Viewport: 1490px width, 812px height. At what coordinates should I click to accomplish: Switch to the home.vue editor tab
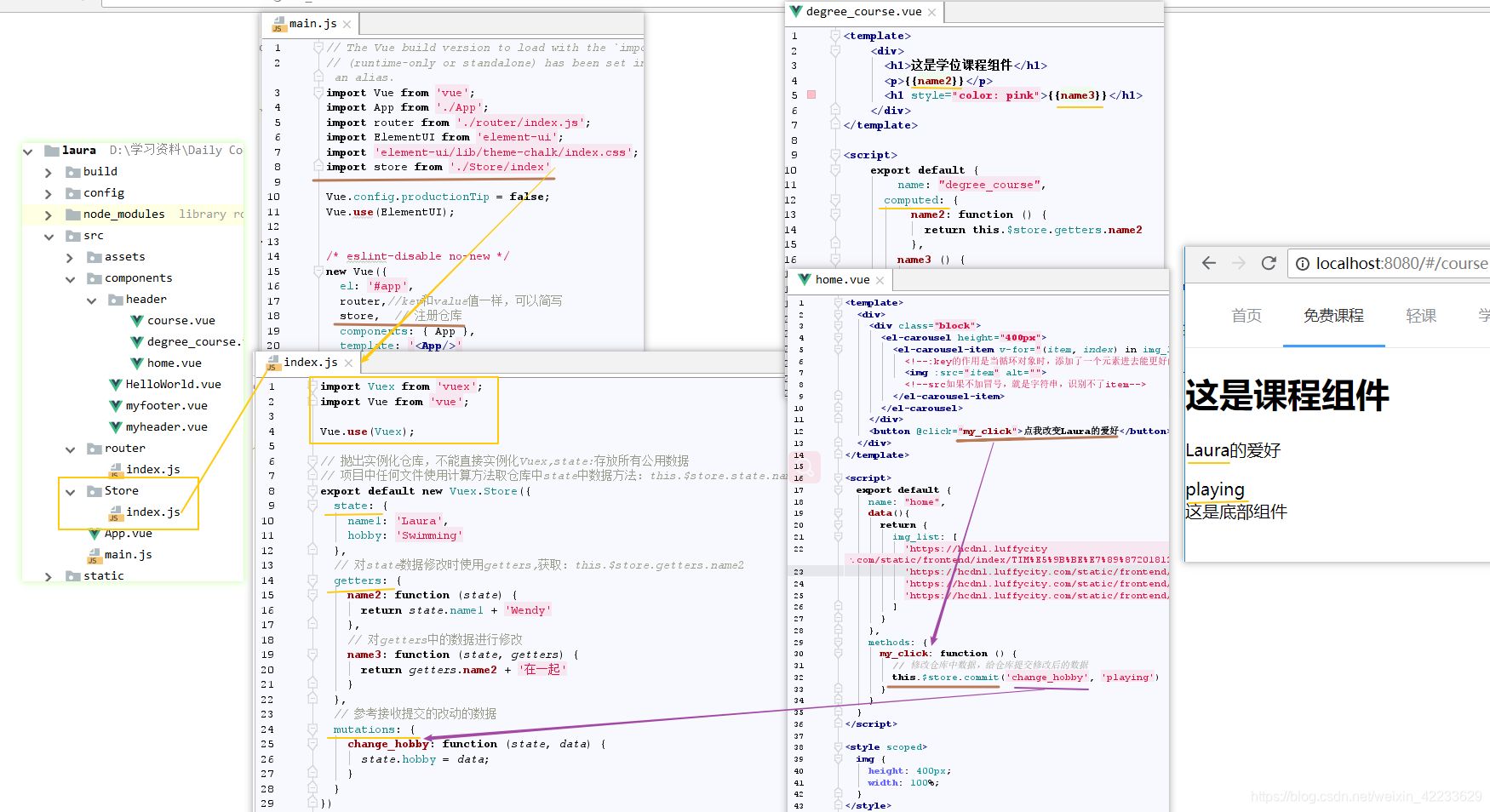pos(842,280)
